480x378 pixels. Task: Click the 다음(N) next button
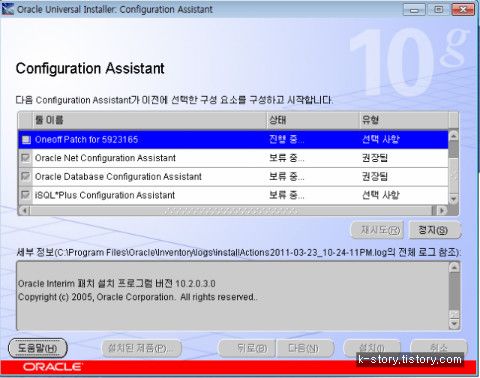305,348
